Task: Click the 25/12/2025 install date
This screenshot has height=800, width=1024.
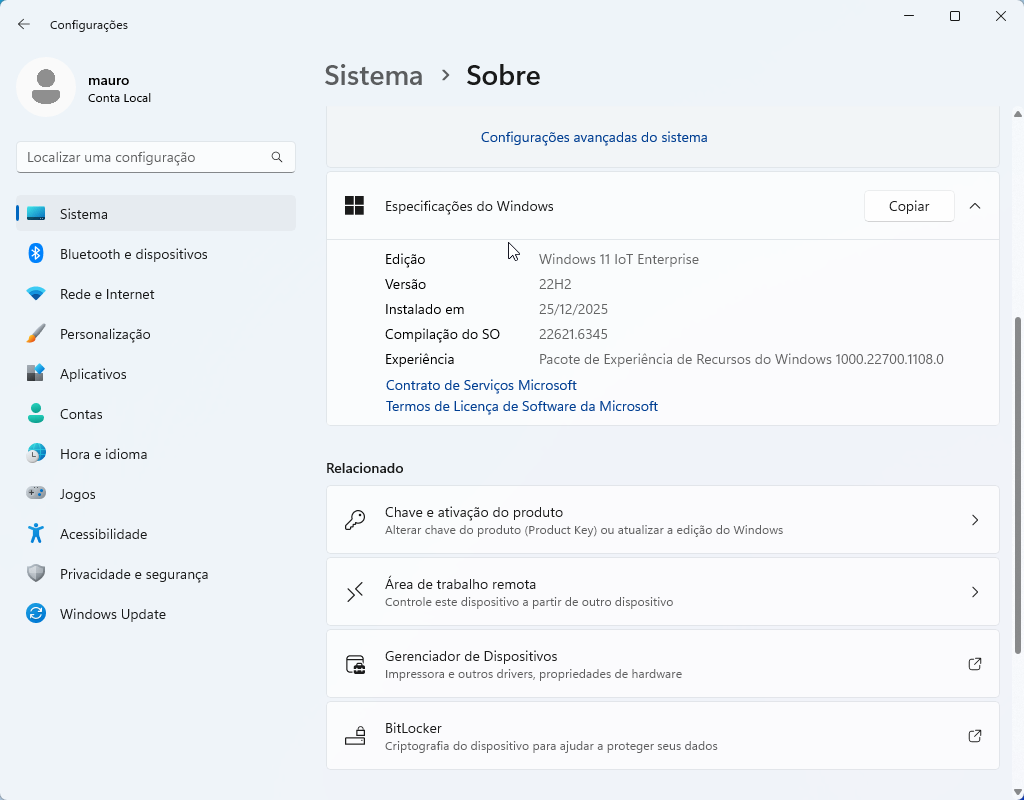Action: 573,309
